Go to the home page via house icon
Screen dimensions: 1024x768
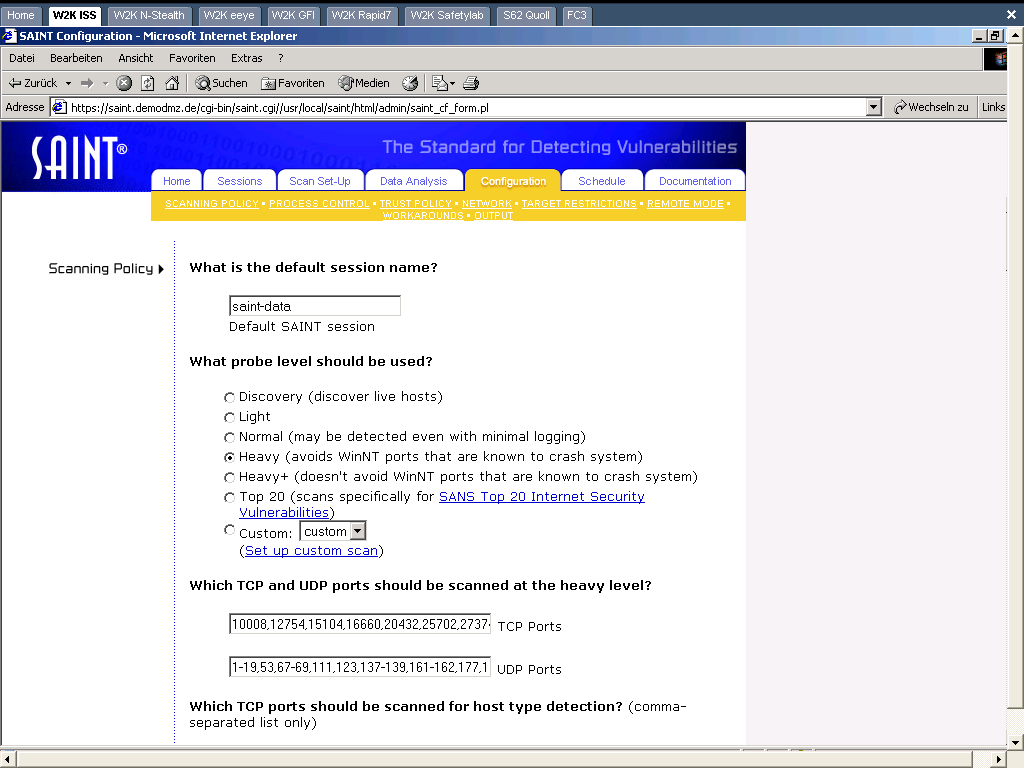(x=172, y=83)
